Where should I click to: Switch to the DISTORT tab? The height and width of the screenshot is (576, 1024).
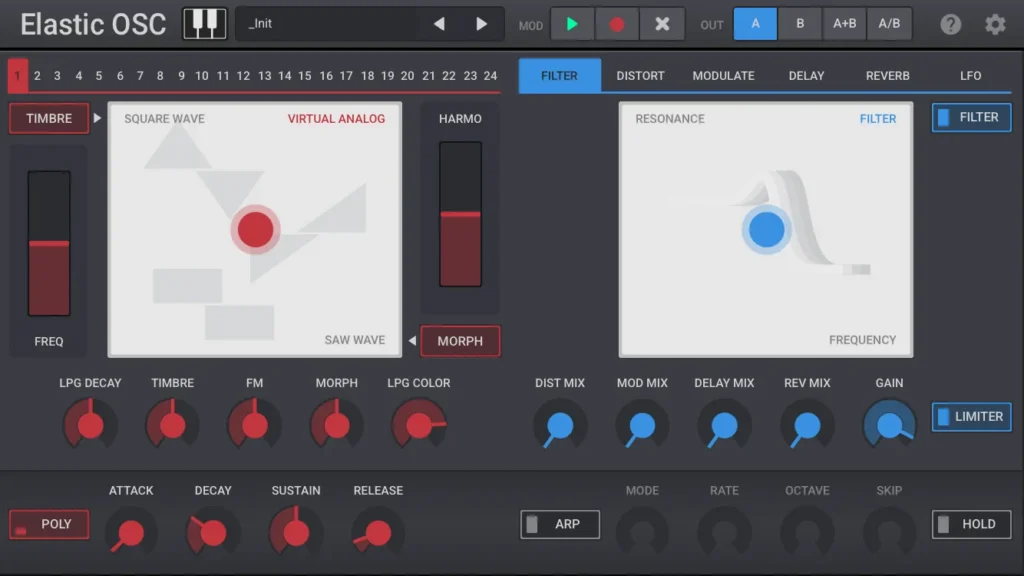[x=640, y=76]
